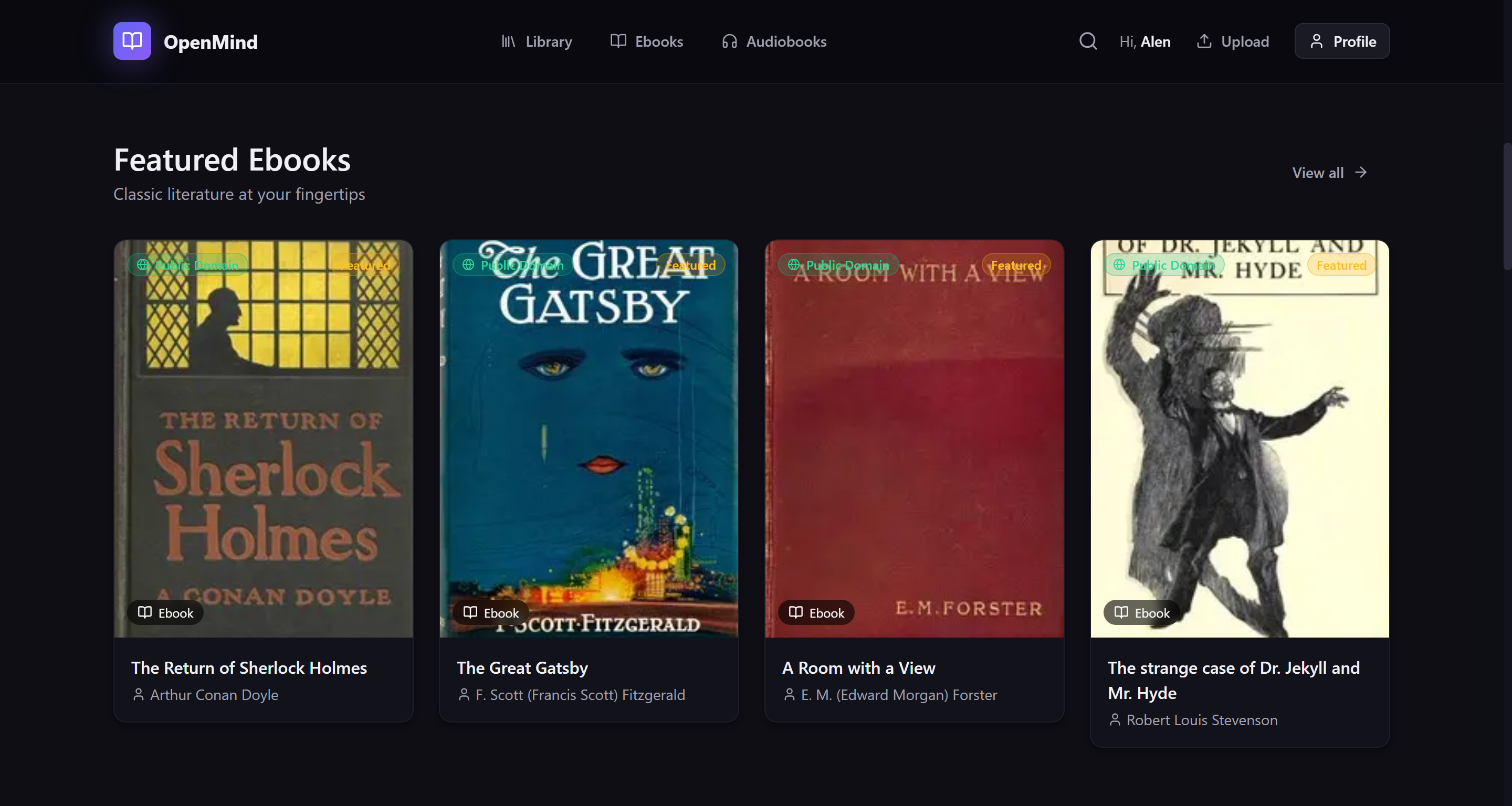Open title A Room with a View

(x=859, y=667)
